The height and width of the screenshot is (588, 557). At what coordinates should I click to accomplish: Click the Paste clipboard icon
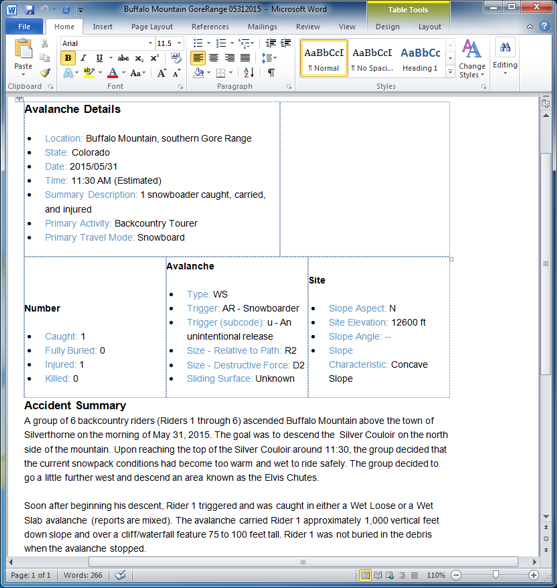click(x=23, y=50)
